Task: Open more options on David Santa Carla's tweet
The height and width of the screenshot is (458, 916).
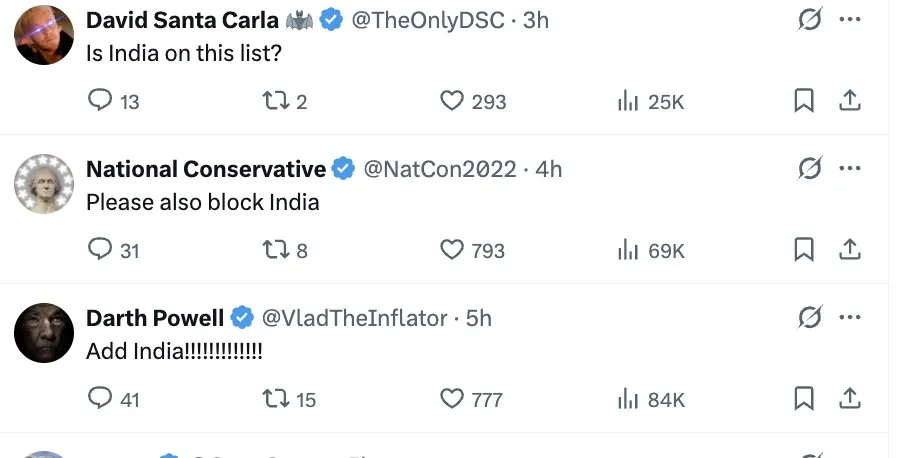Action: pyautogui.click(x=849, y=20)
